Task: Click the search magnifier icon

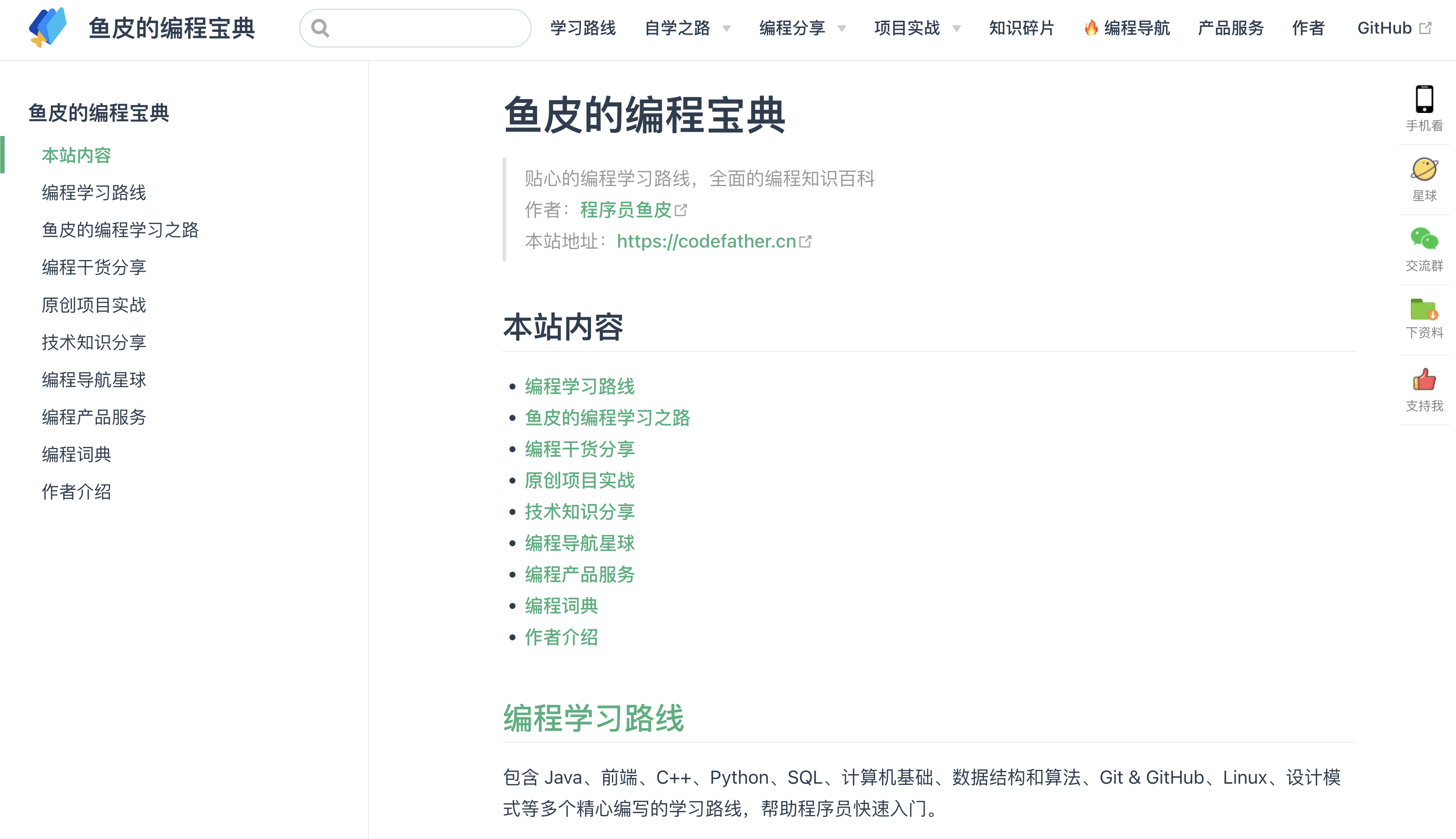Action: [x=320, y=28]
